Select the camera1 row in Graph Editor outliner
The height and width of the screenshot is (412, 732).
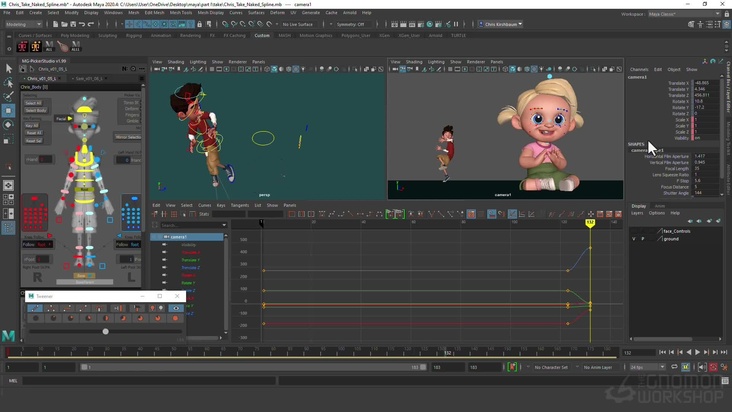click(x=187, y=237)
